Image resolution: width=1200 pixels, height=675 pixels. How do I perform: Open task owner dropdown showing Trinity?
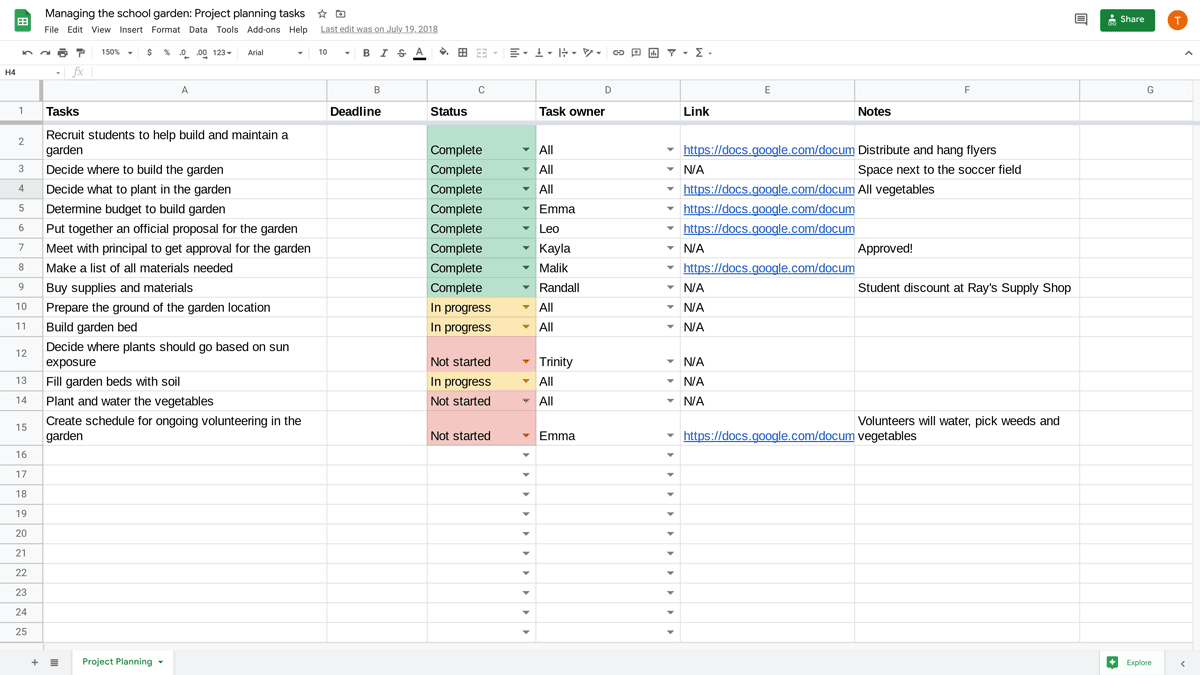[670, 362]
